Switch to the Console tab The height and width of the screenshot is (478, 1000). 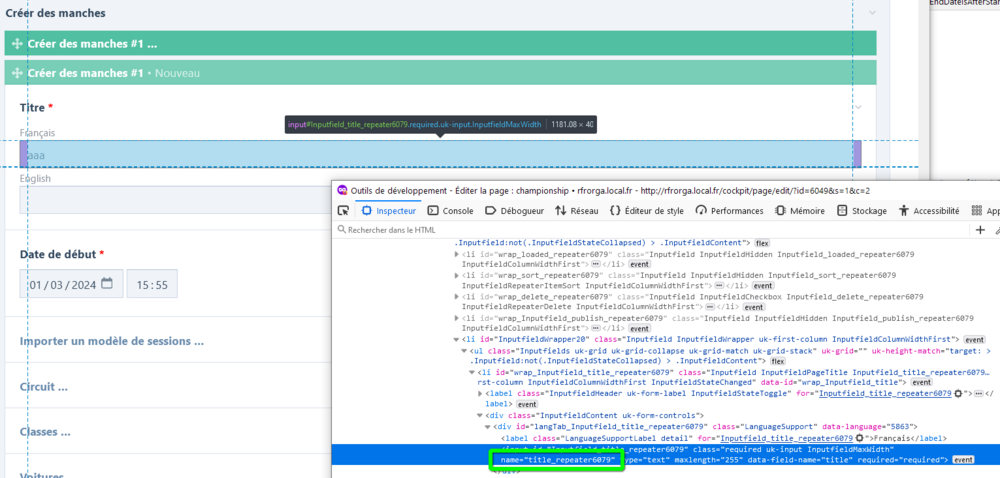pyautogui.click(x=451, y=211)
